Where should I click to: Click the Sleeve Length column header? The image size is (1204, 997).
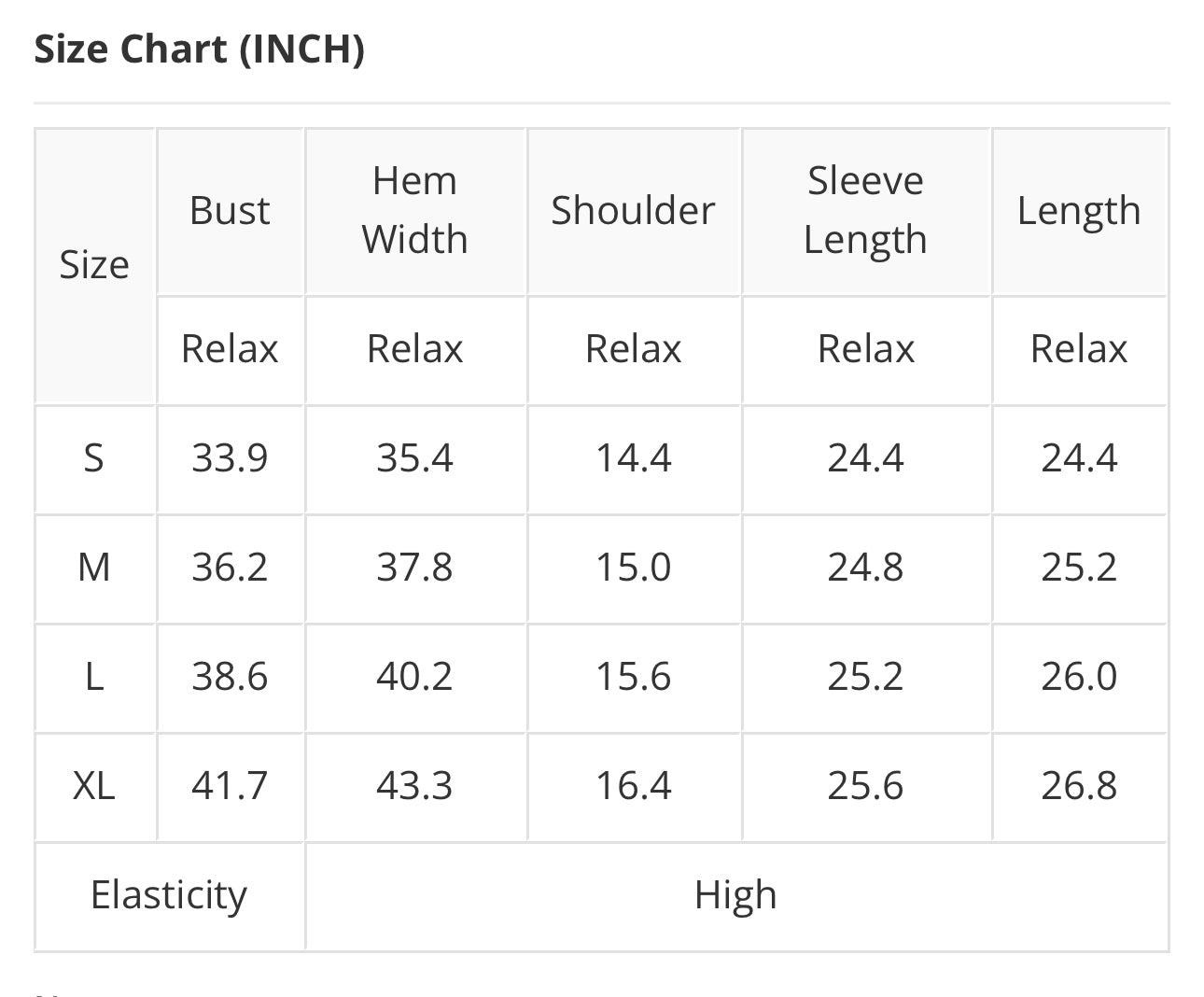(x=865, y=210)
